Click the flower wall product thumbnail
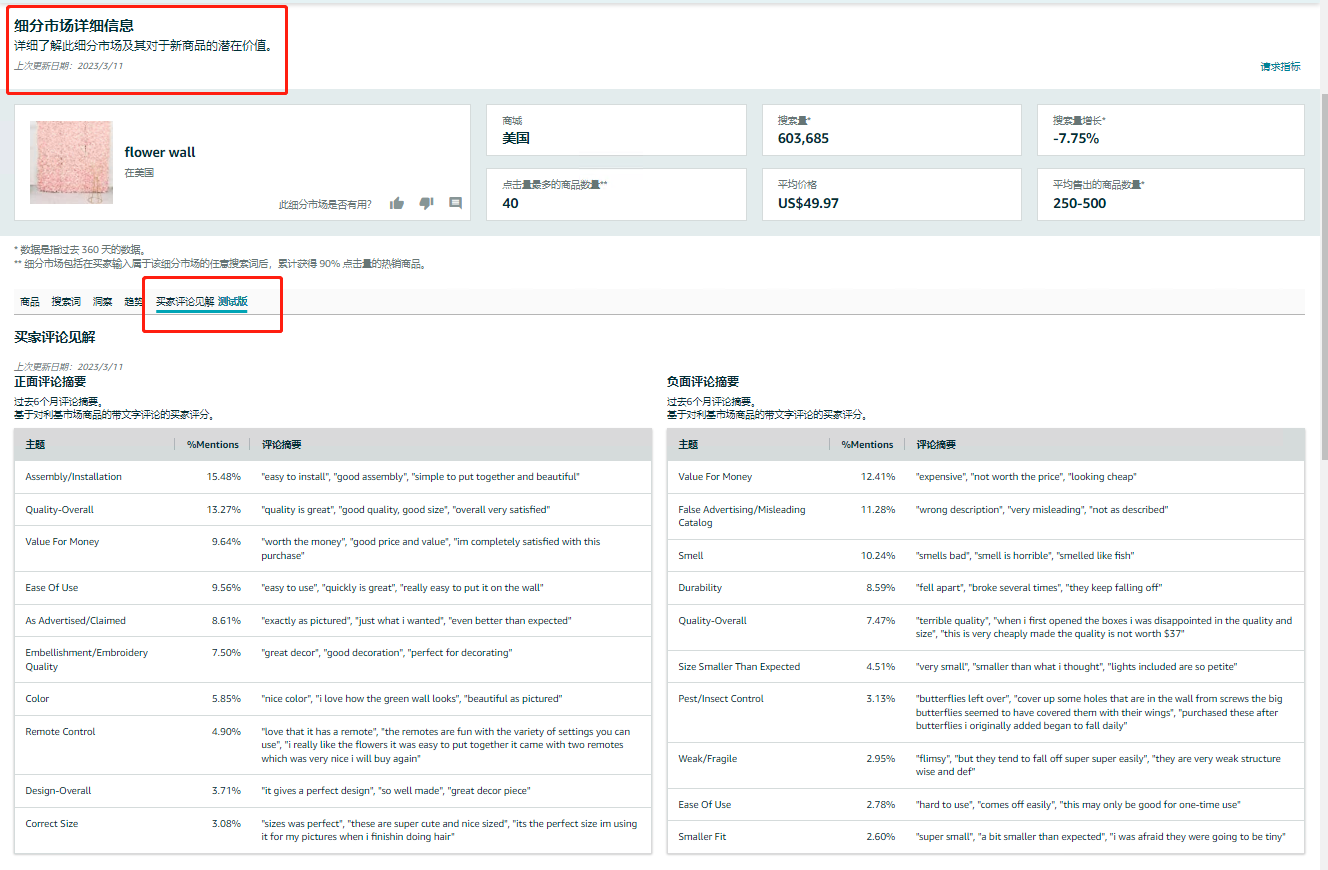This screenshot has height=870, width=1328. (71, 162)
